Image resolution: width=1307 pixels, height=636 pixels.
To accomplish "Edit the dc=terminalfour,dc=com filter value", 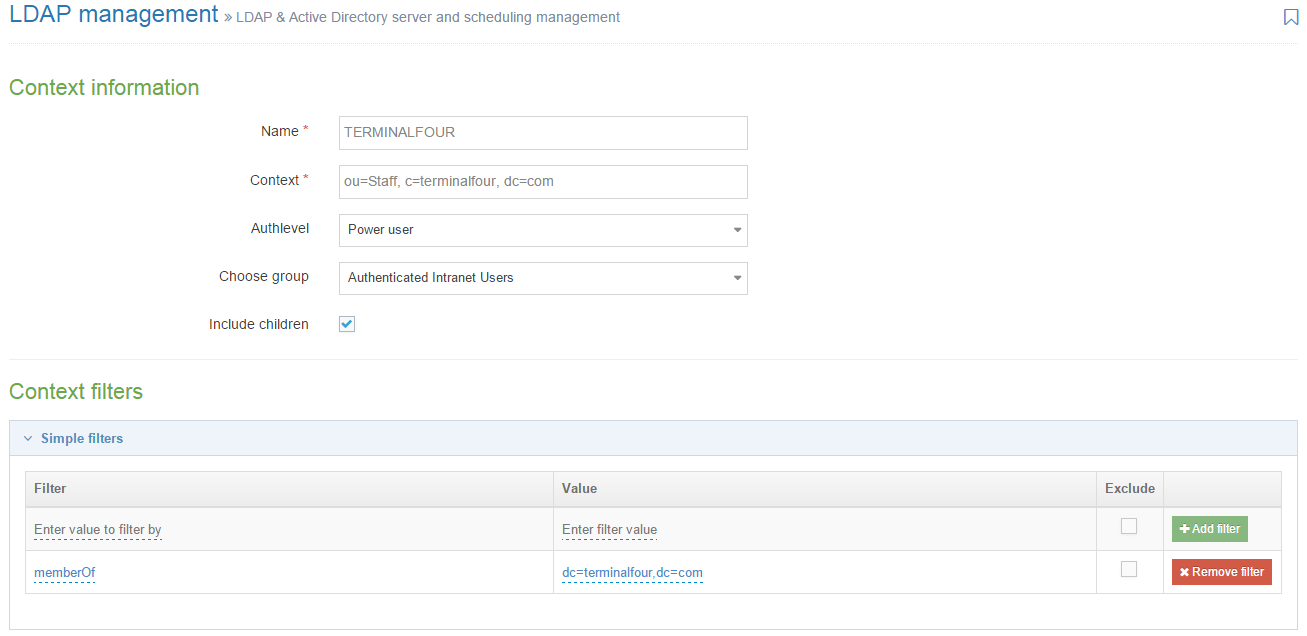I will point(632,572).
